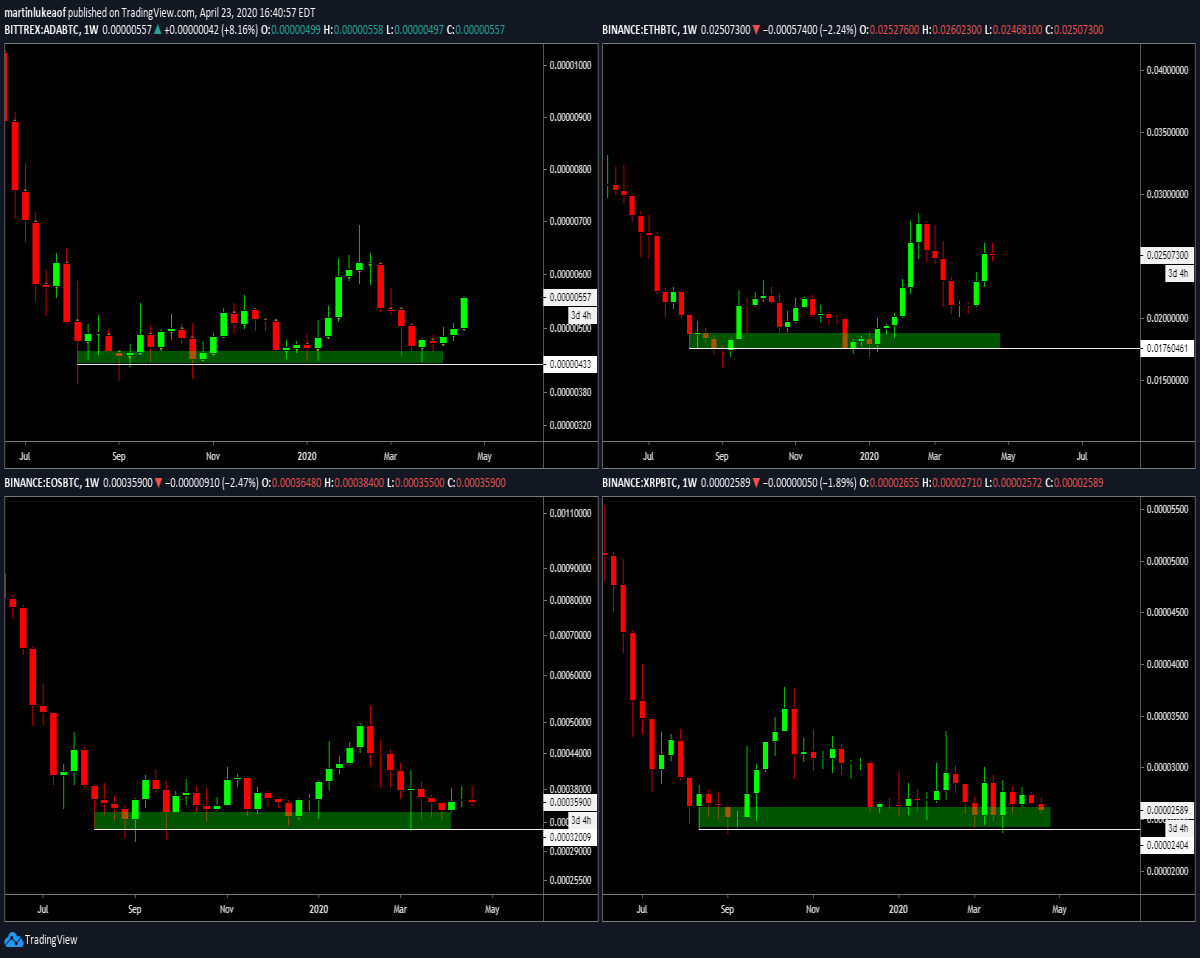
Task: Click the second Jul label on ETHBTC time axis
Action: point(1083,455)
